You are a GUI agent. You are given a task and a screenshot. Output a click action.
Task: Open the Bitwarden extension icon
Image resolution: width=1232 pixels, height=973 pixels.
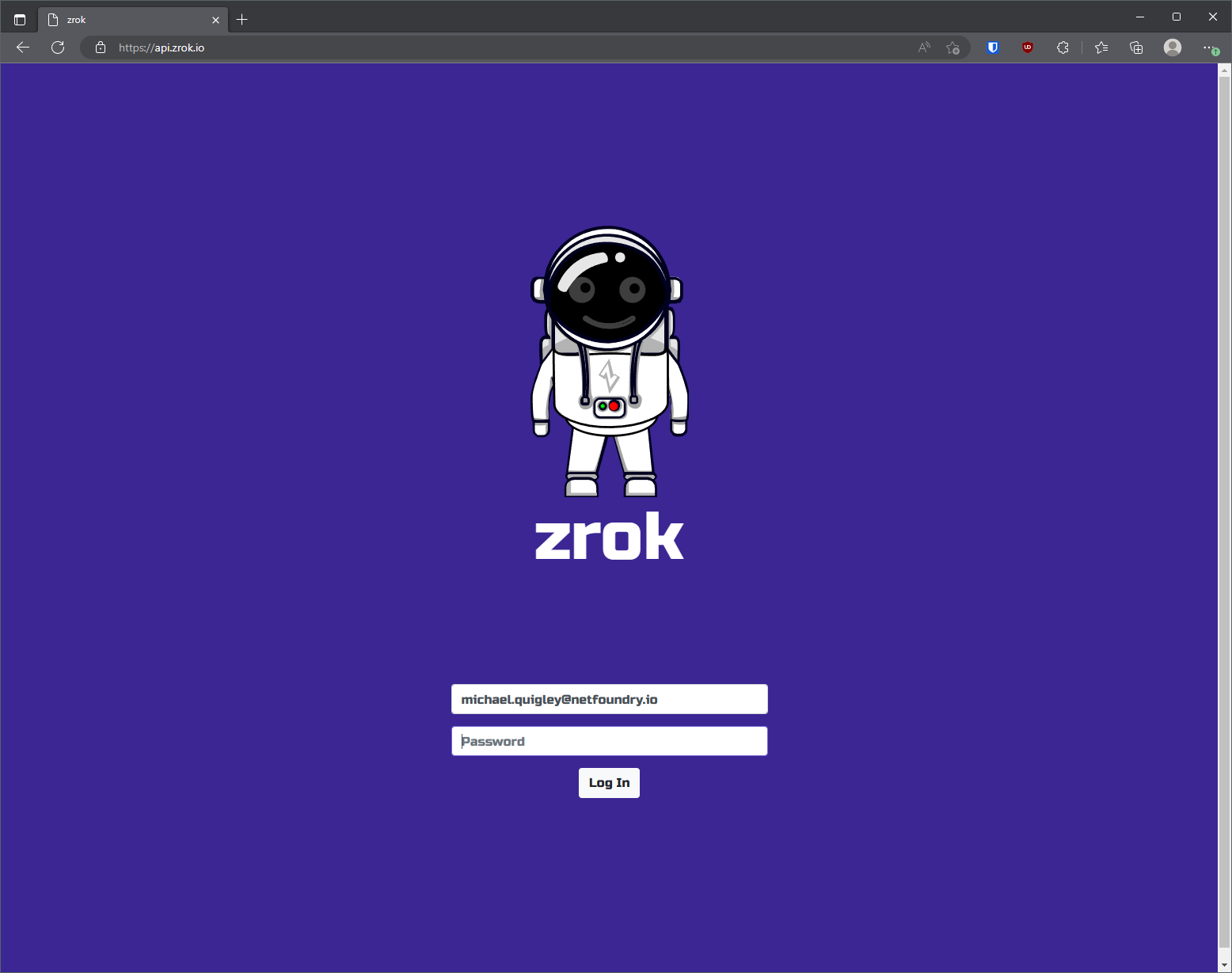993,48
